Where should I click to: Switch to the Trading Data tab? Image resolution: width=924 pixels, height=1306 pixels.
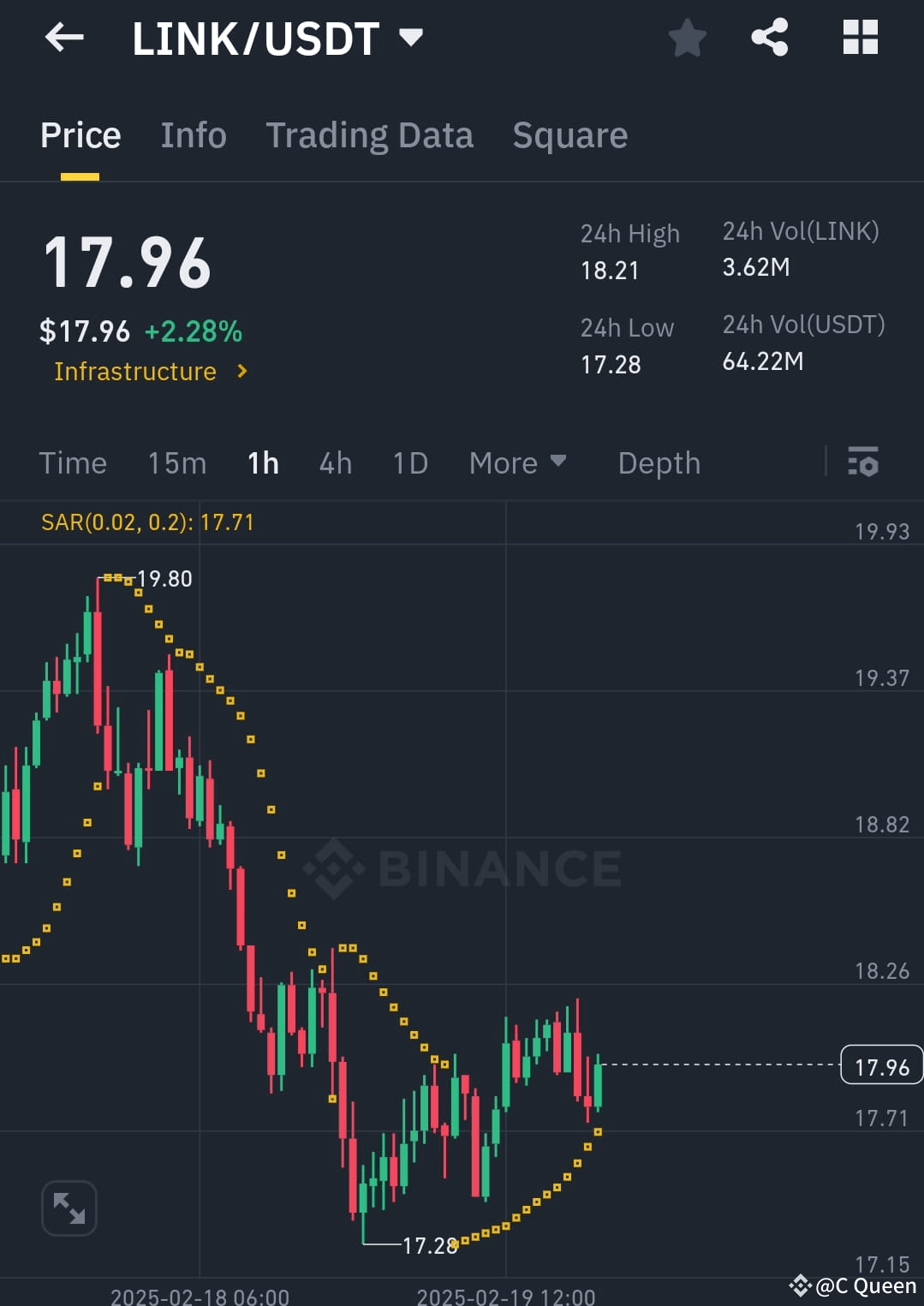369,134
